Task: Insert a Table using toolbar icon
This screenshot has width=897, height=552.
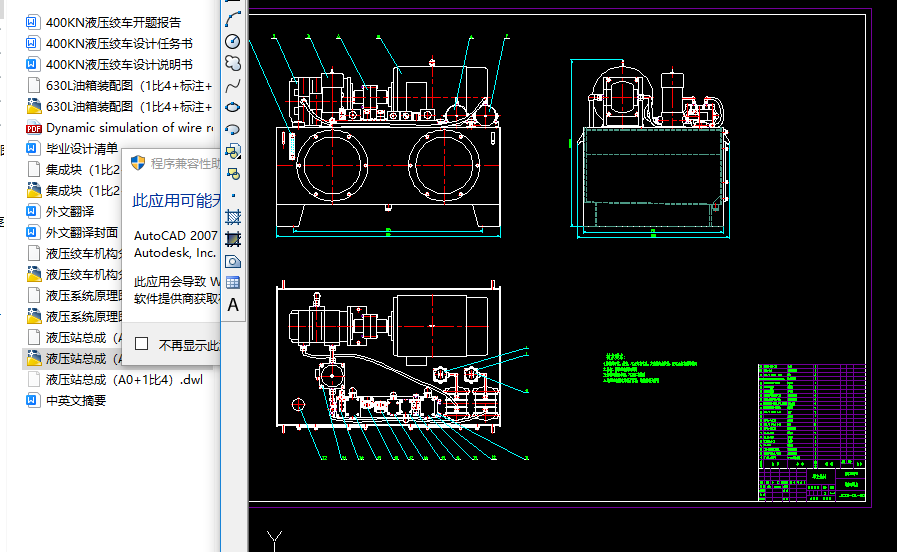Action: click(x=233, y=283)
